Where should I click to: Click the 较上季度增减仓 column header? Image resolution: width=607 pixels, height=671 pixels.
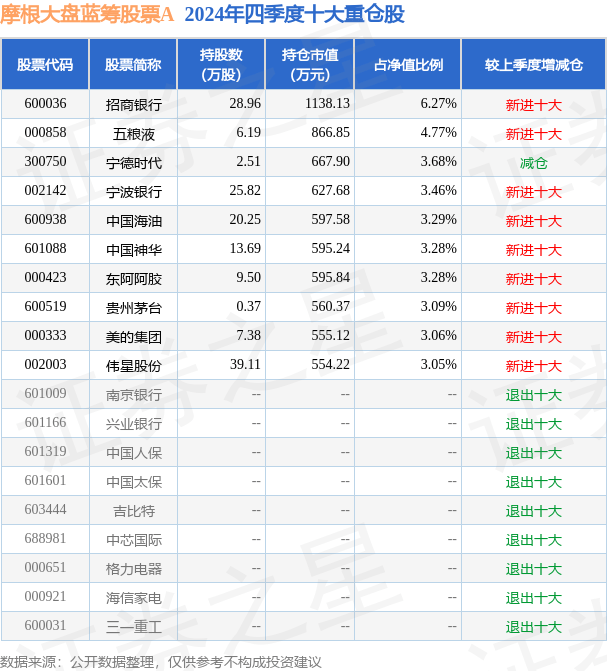pos(533,65)
